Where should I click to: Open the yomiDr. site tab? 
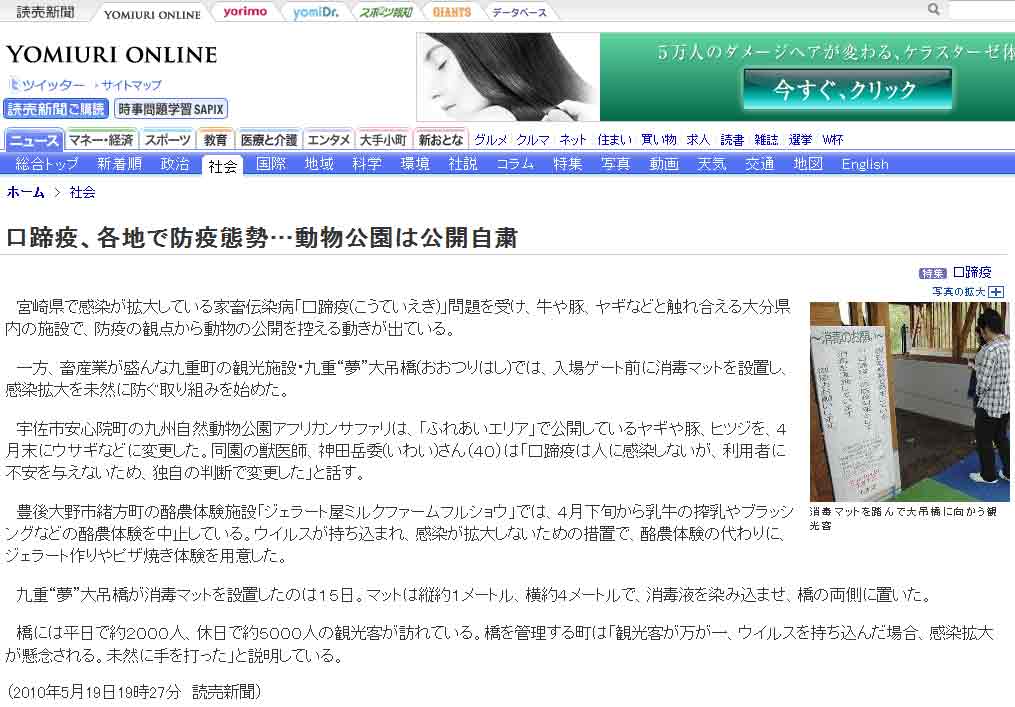[x=314, y=12]
